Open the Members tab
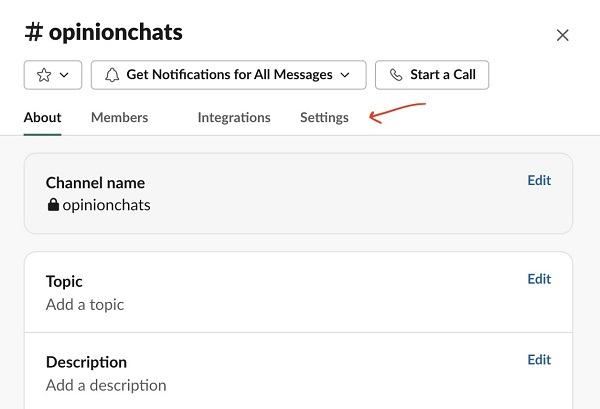 tap(119, 118)
